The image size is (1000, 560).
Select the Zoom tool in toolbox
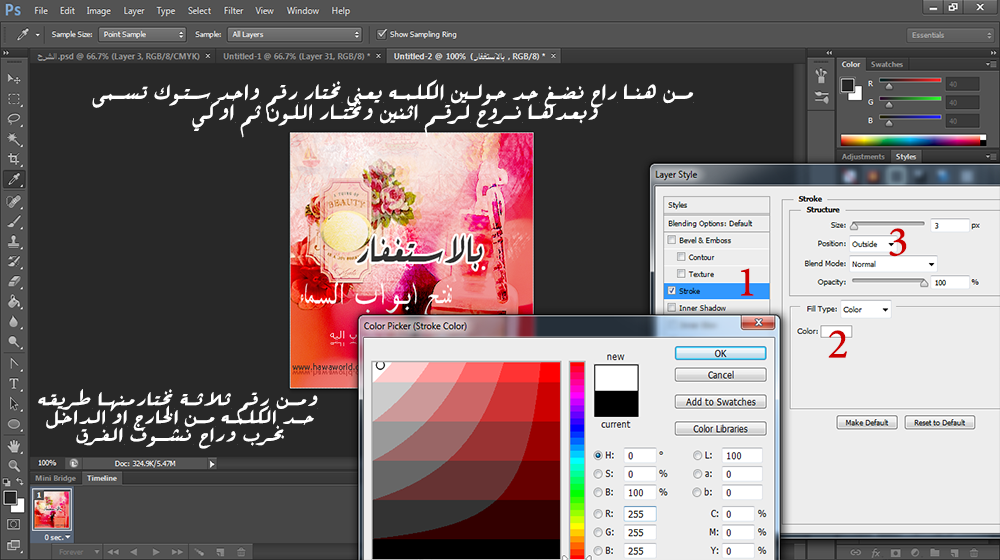pos(14,465)
